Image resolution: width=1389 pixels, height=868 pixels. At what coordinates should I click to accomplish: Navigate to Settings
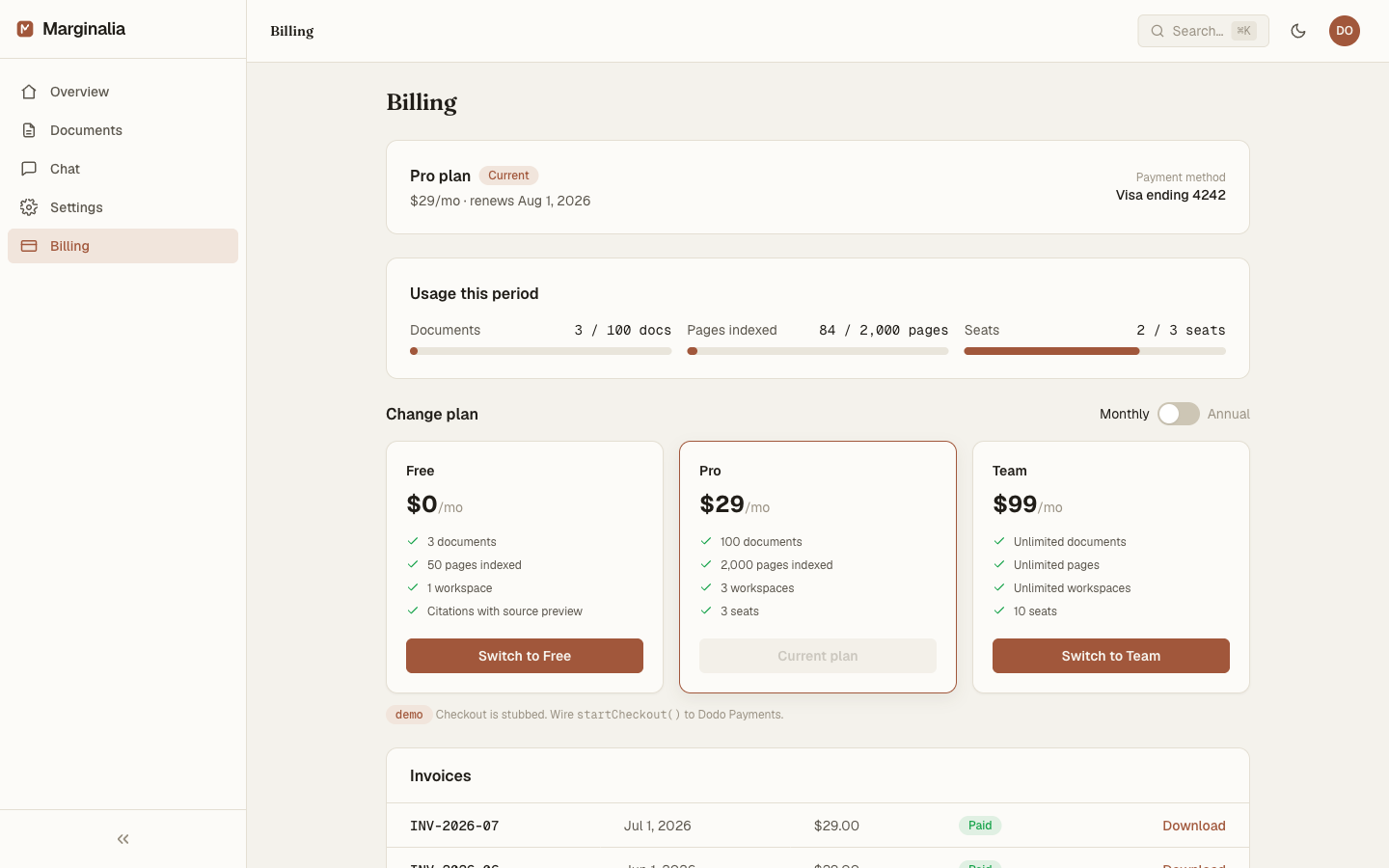tap(123, 207)
